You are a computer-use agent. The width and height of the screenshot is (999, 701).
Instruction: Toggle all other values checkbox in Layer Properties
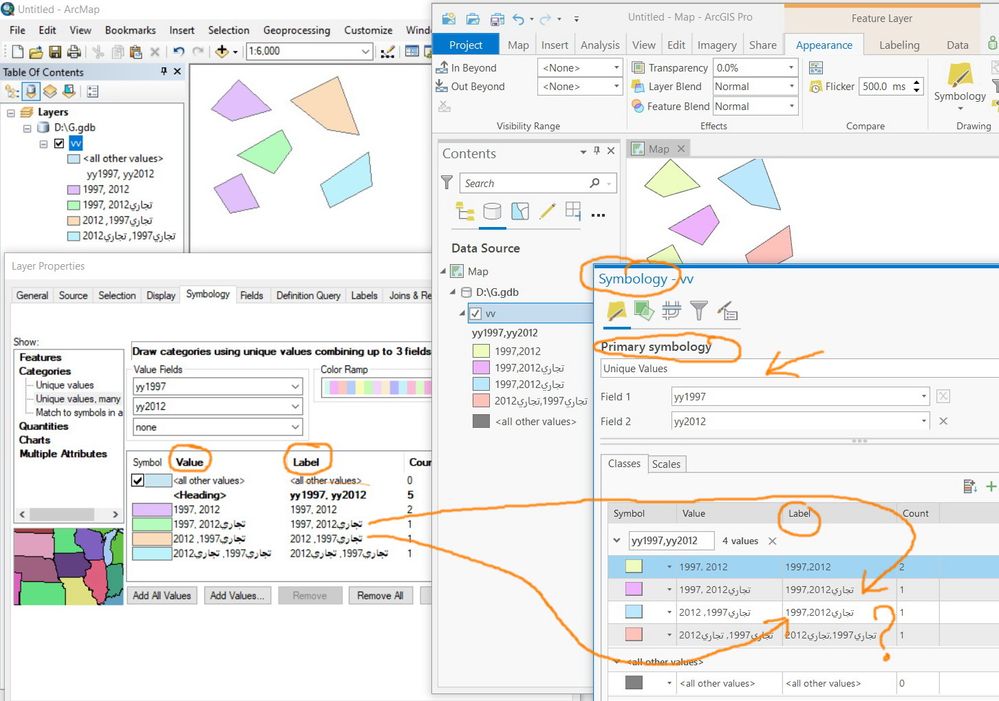[138, 481]
